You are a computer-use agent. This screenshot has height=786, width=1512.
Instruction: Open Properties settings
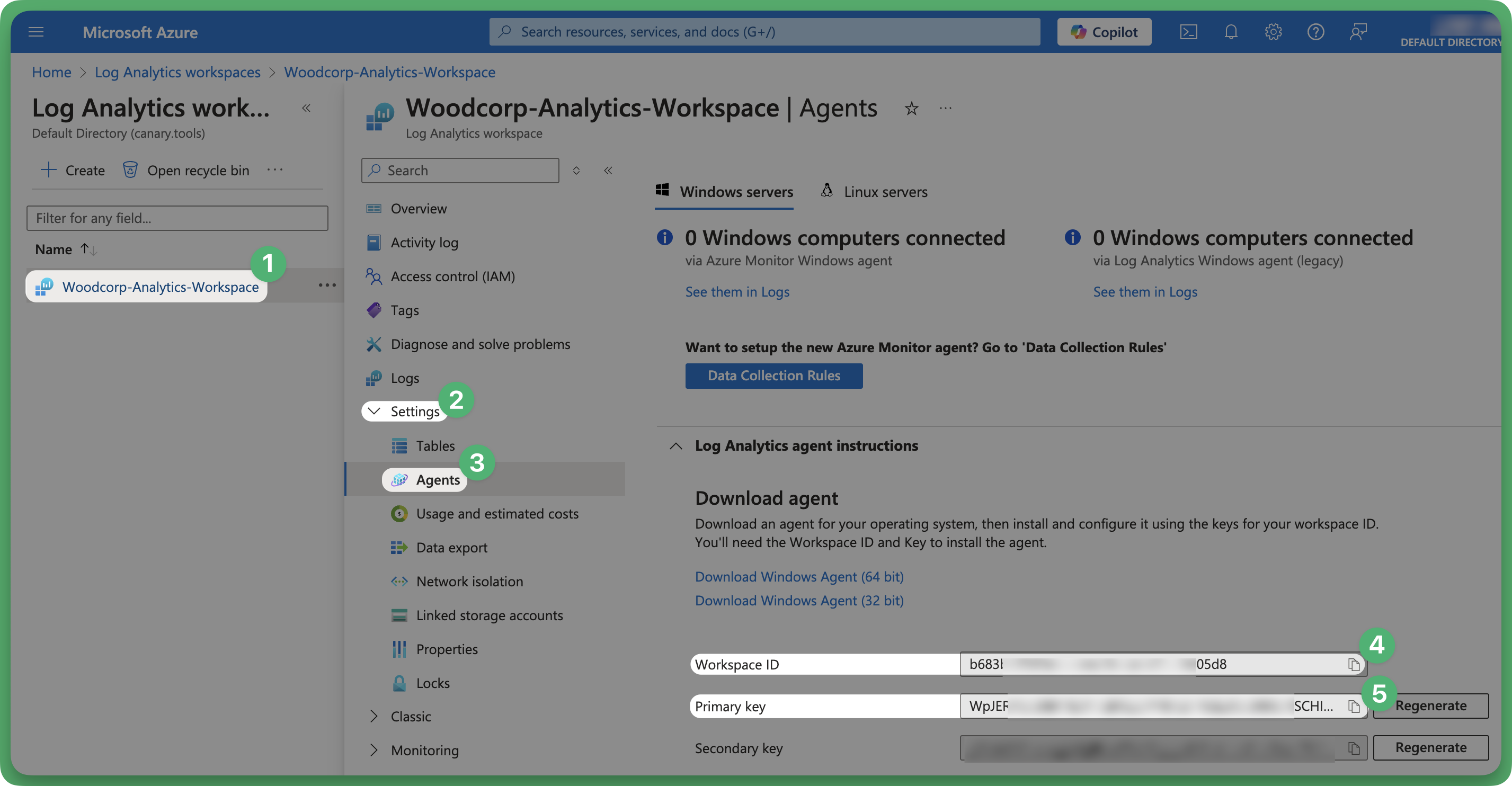(447, 649)
